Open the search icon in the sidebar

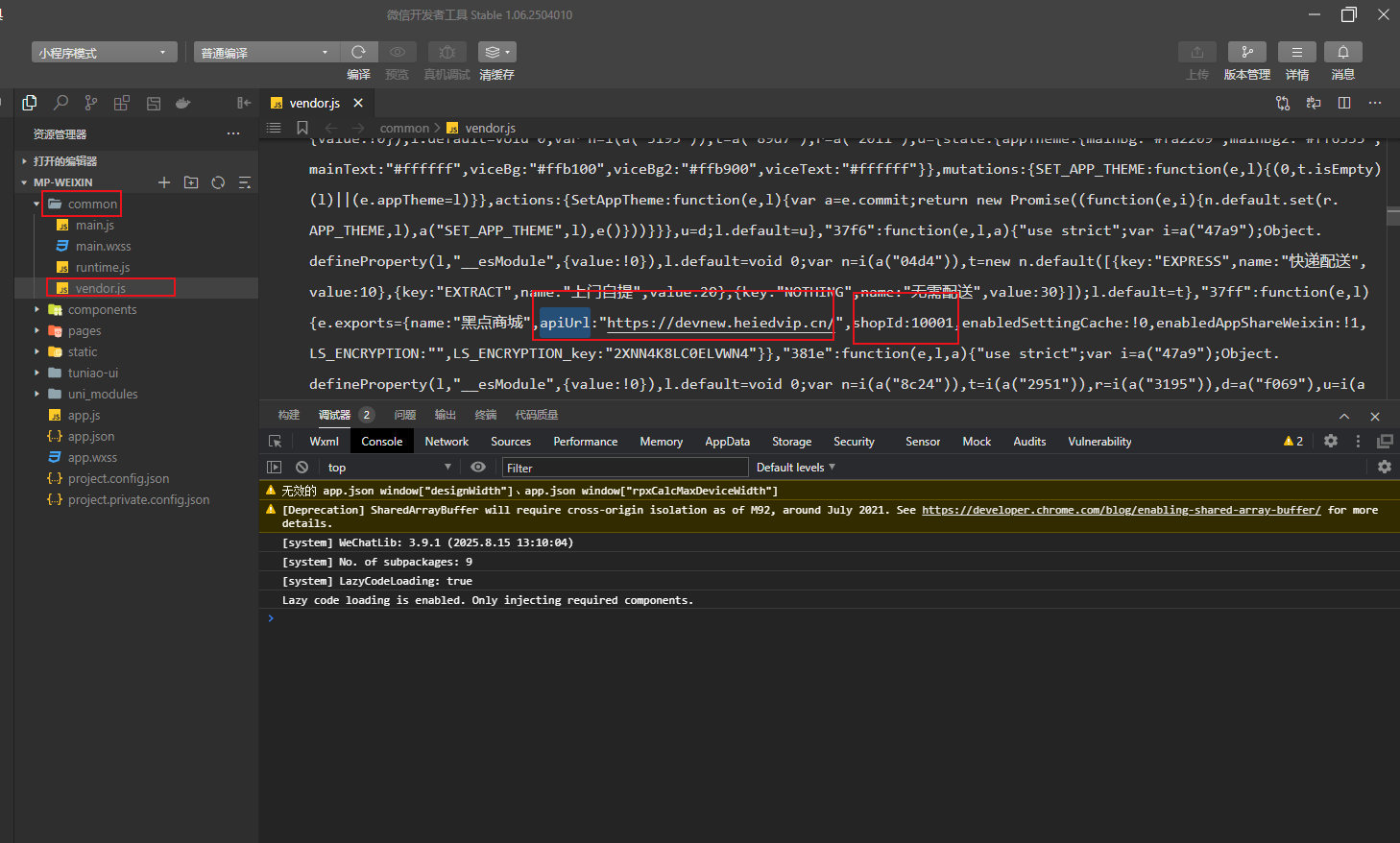click(x=60, y=103)
